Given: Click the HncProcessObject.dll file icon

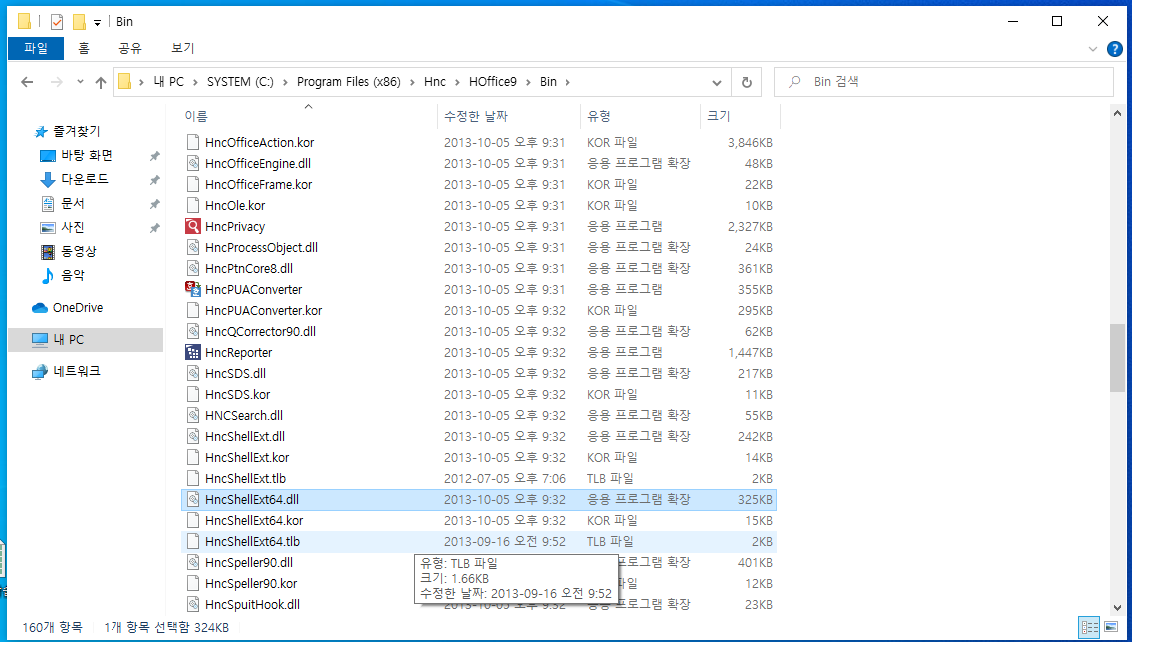Looking at the screenshot, I should coord(192,248).
